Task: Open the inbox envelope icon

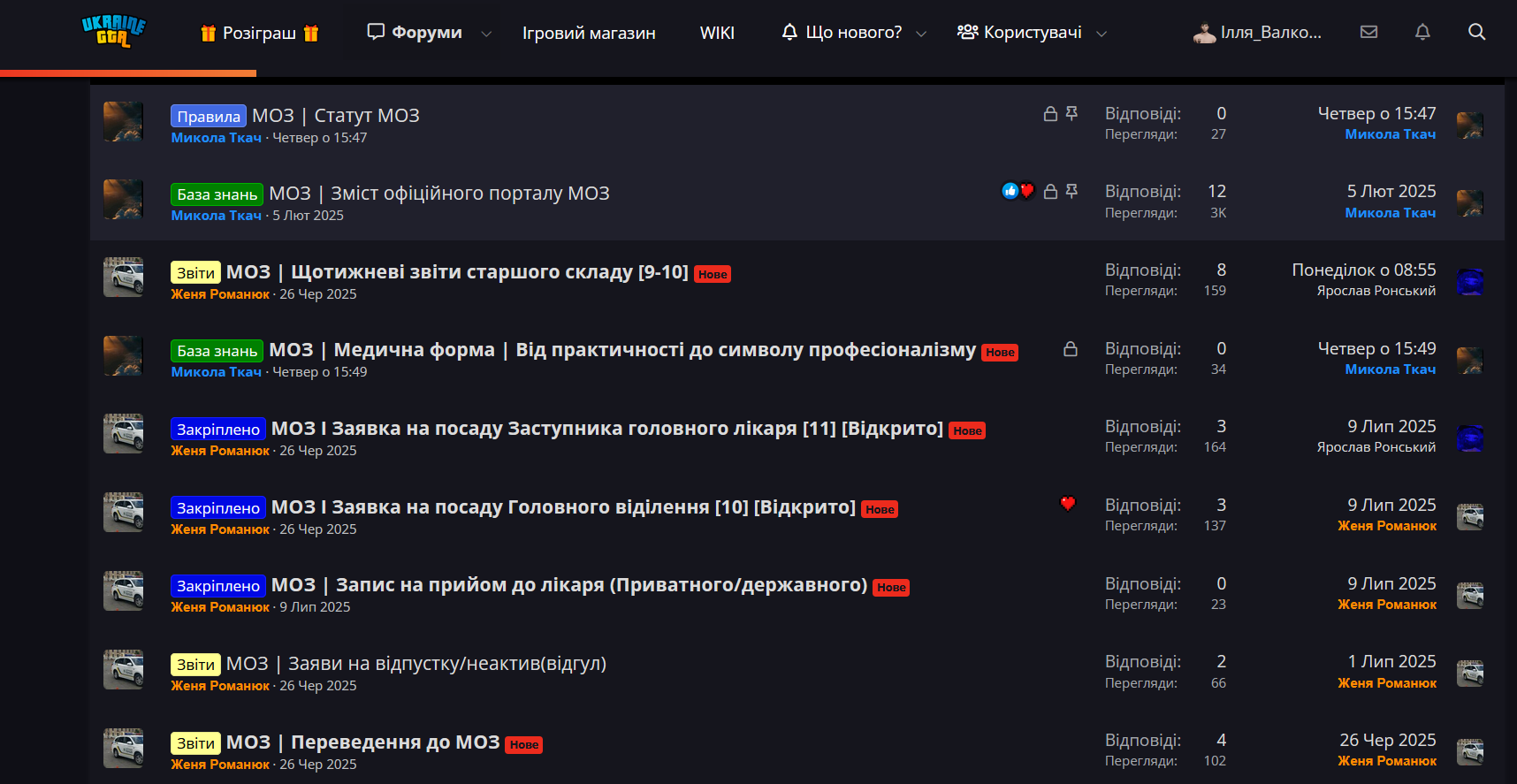Action: click(x=1368, y=32)
